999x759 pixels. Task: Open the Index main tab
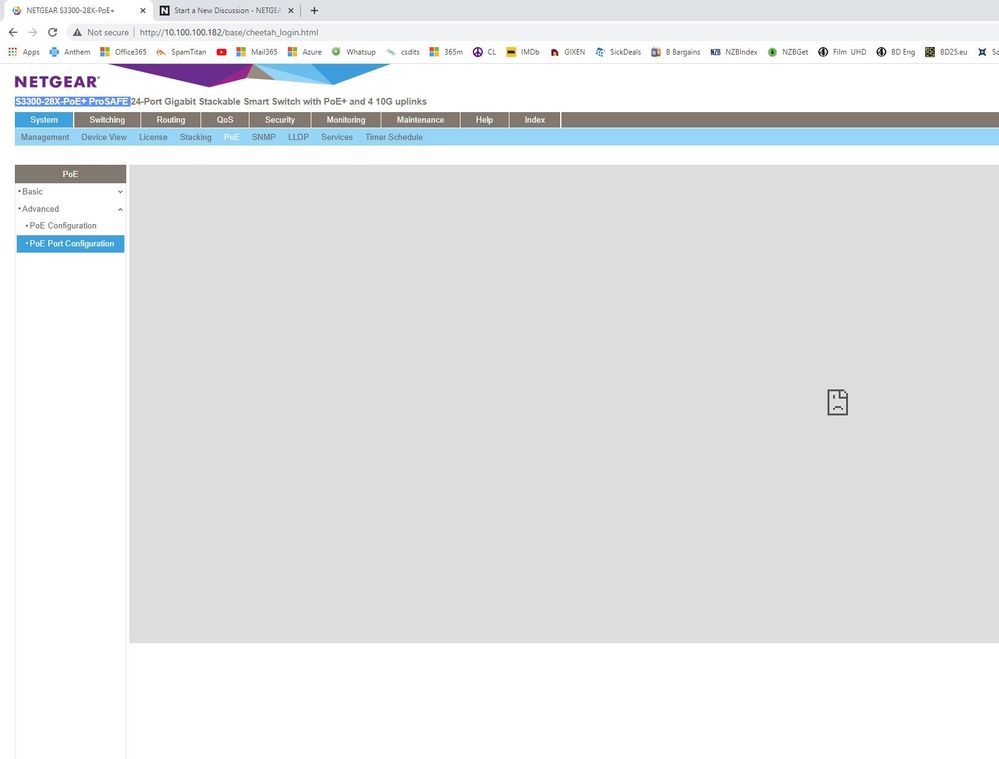535,120
